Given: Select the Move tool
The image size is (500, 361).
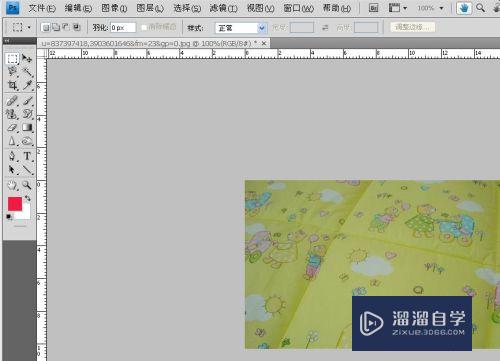Looking at the screenshot, I should click(27, 58).
